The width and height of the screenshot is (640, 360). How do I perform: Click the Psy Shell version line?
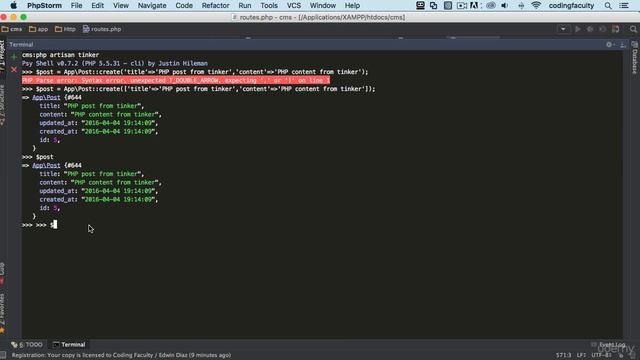[x=115, y=63]
